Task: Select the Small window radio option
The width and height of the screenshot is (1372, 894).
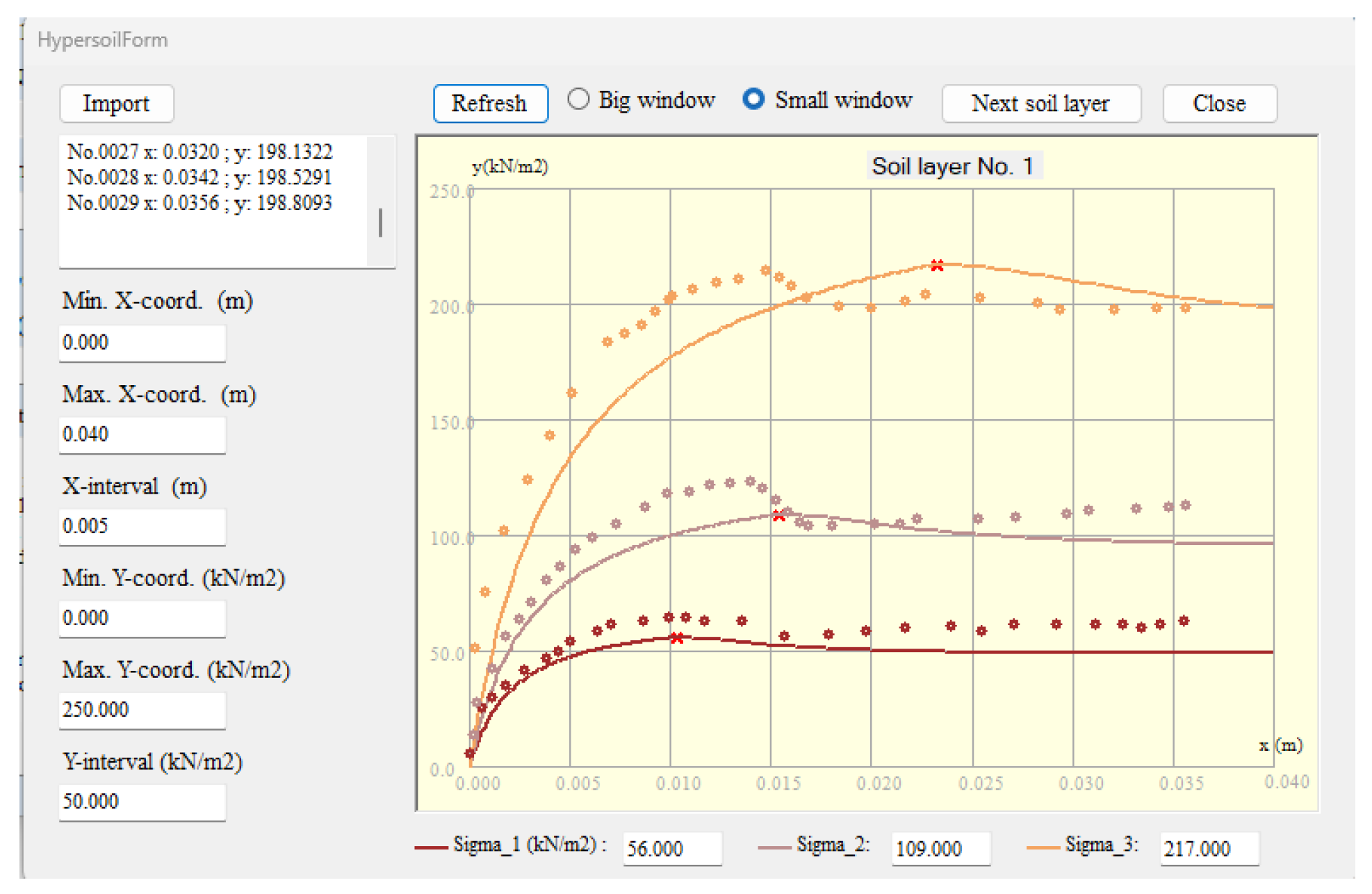Action: point(753,99)
